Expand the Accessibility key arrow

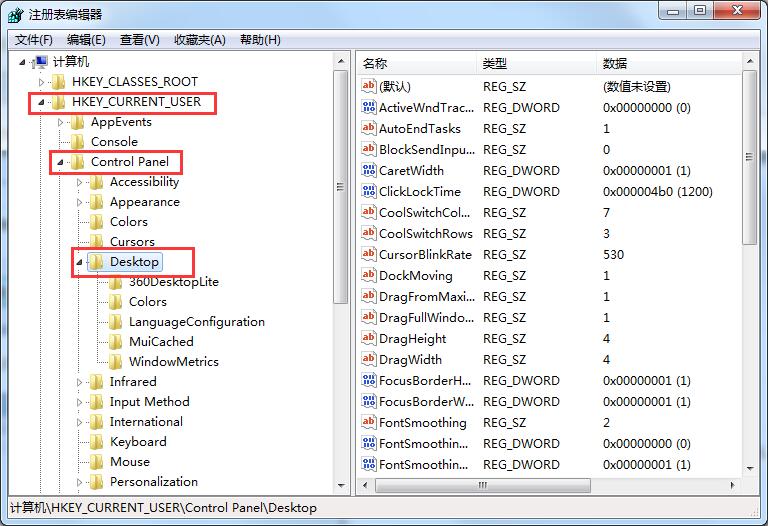coord(80,182)
